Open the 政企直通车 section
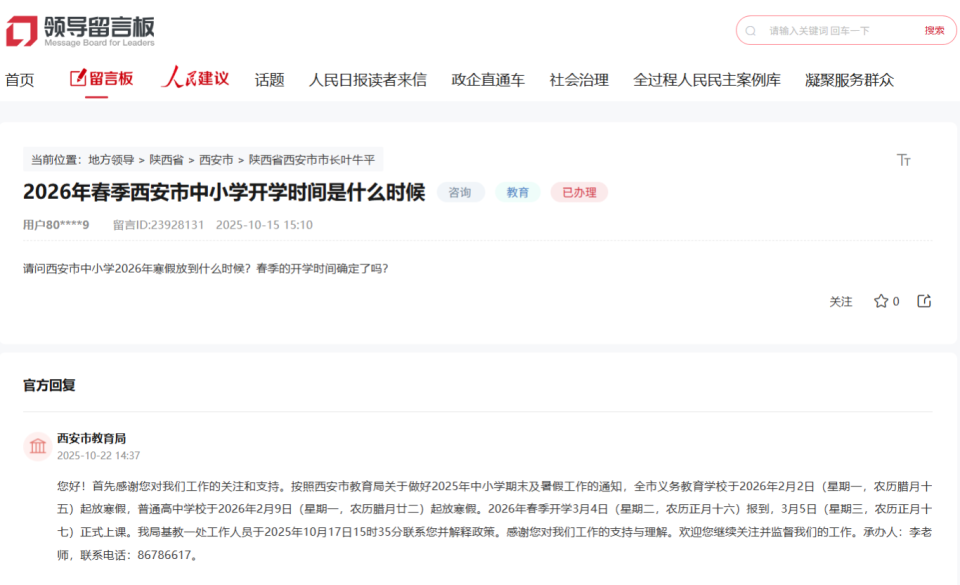This screenshot has height=585, width=960. pos(488,79)
